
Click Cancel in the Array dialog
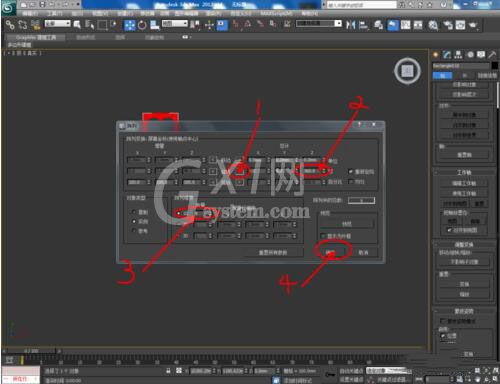pyautogui.click(x=363, y=252)
